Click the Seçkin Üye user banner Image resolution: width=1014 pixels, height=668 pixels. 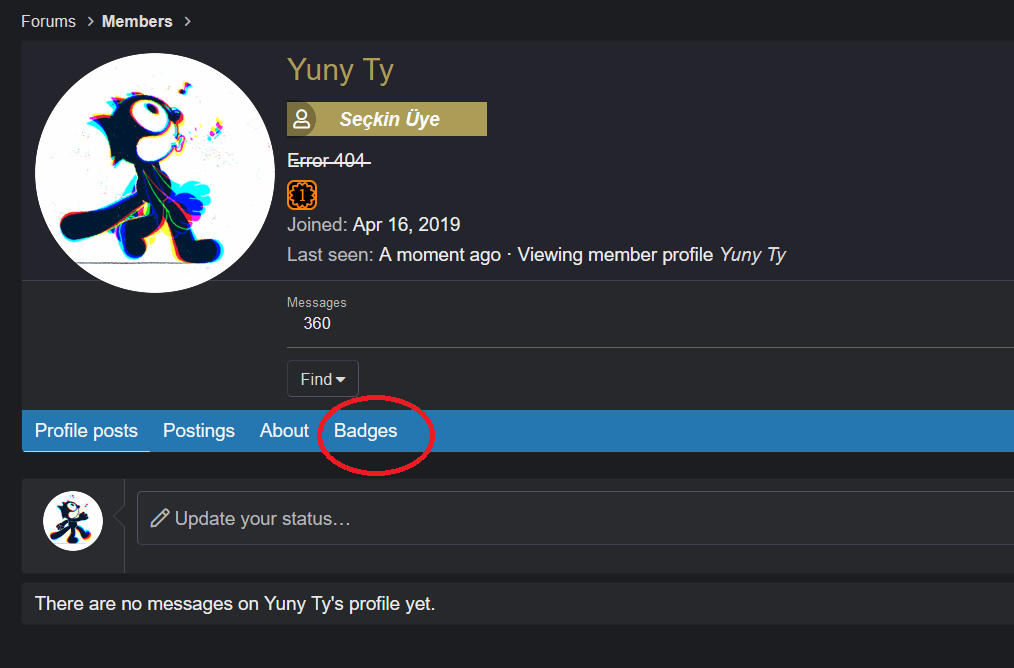[x=387, y=119]
